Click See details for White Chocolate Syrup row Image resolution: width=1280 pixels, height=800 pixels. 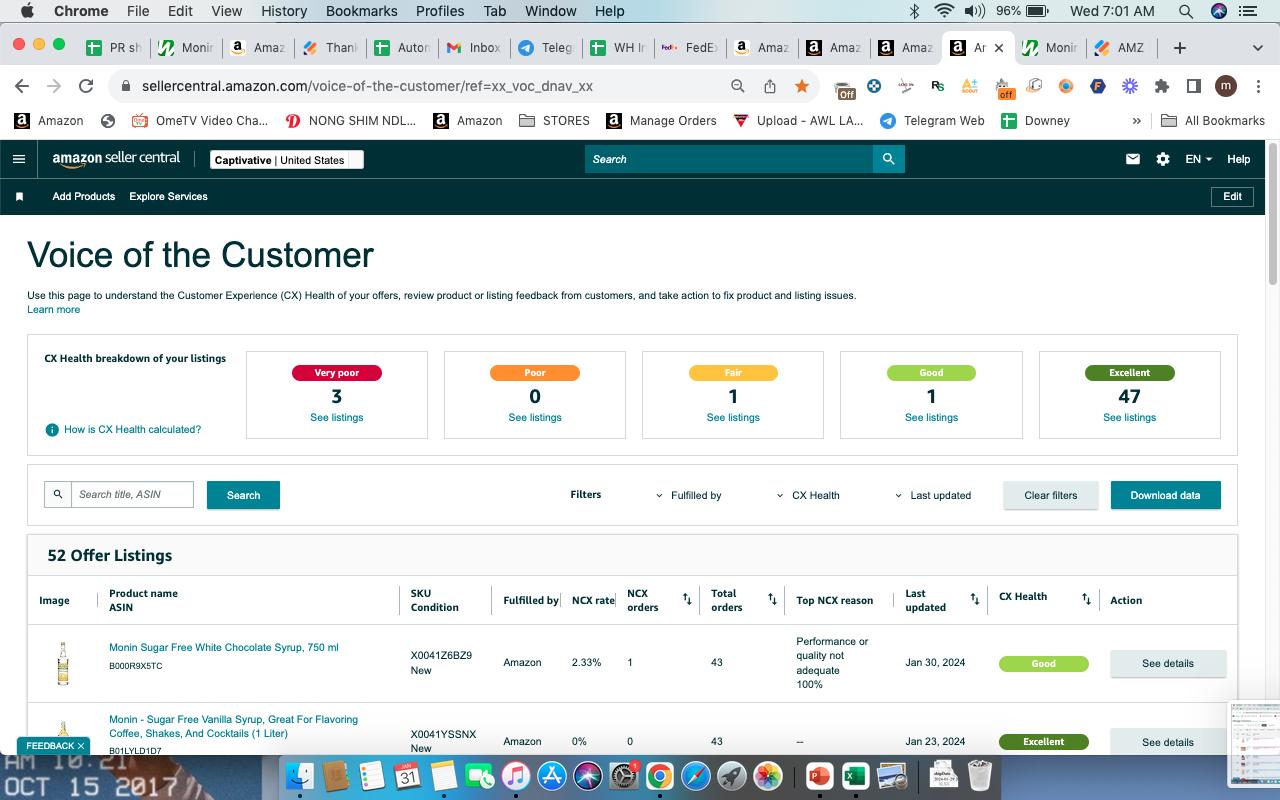(1168, 663)
